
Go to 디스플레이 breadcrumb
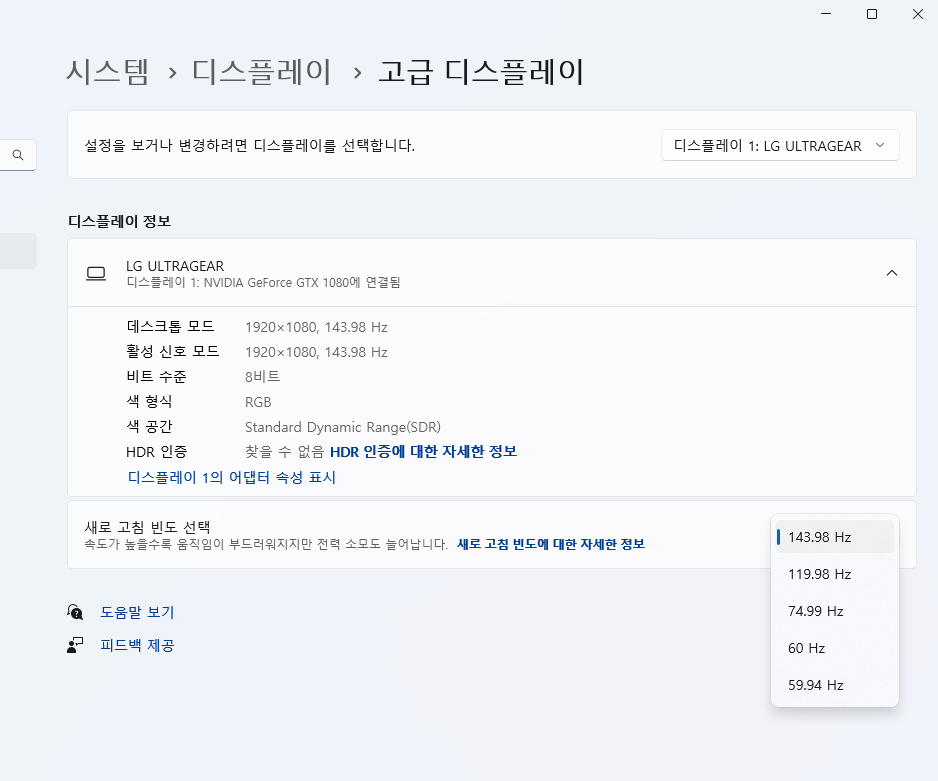[261, 72]
